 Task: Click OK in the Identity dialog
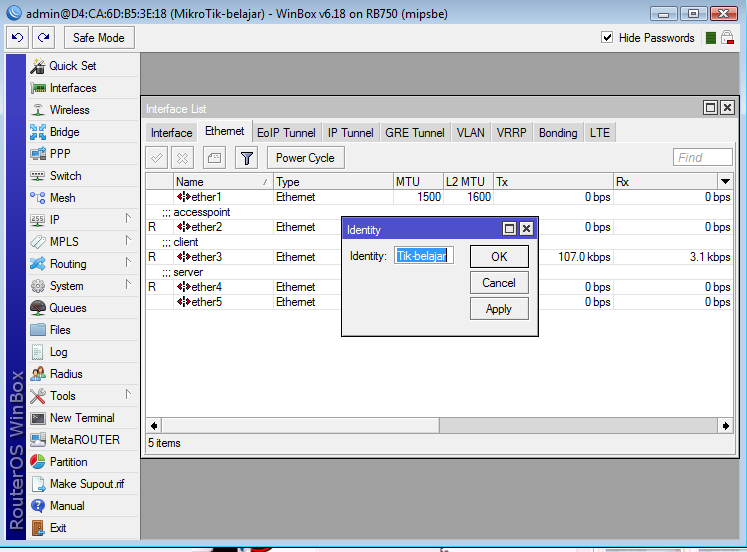499,257
